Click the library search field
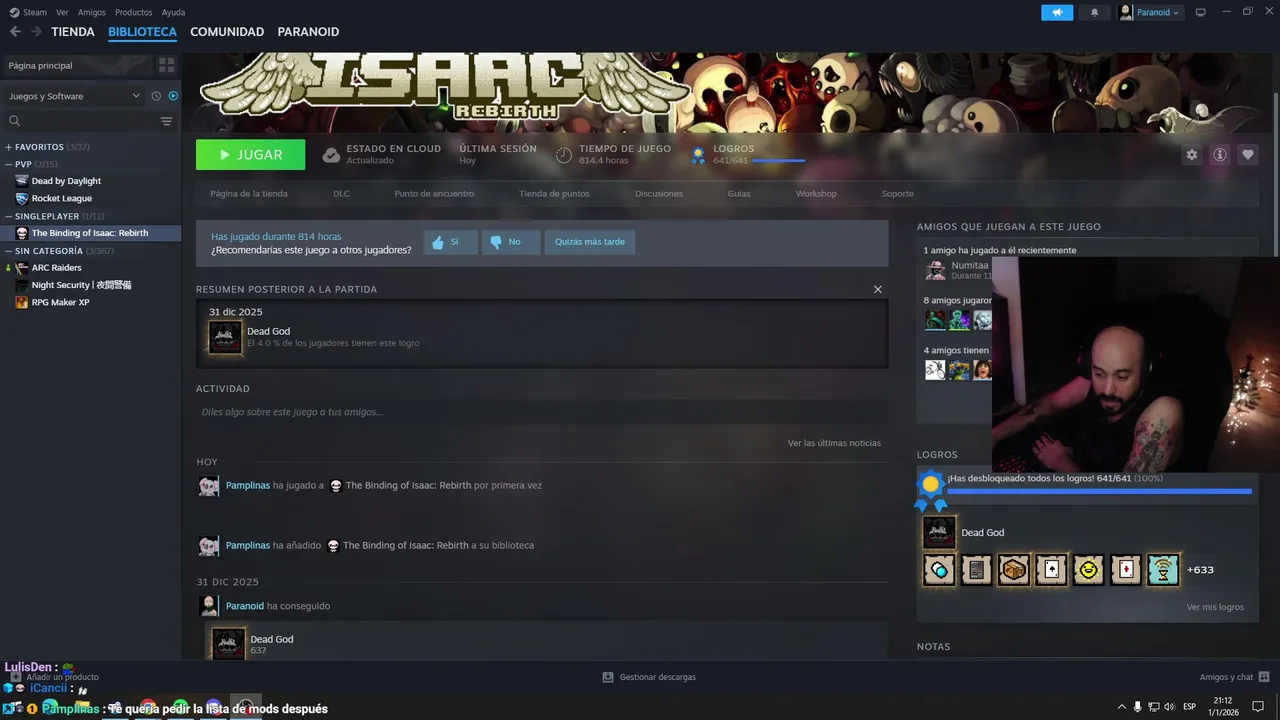 [x=80, y=121]
